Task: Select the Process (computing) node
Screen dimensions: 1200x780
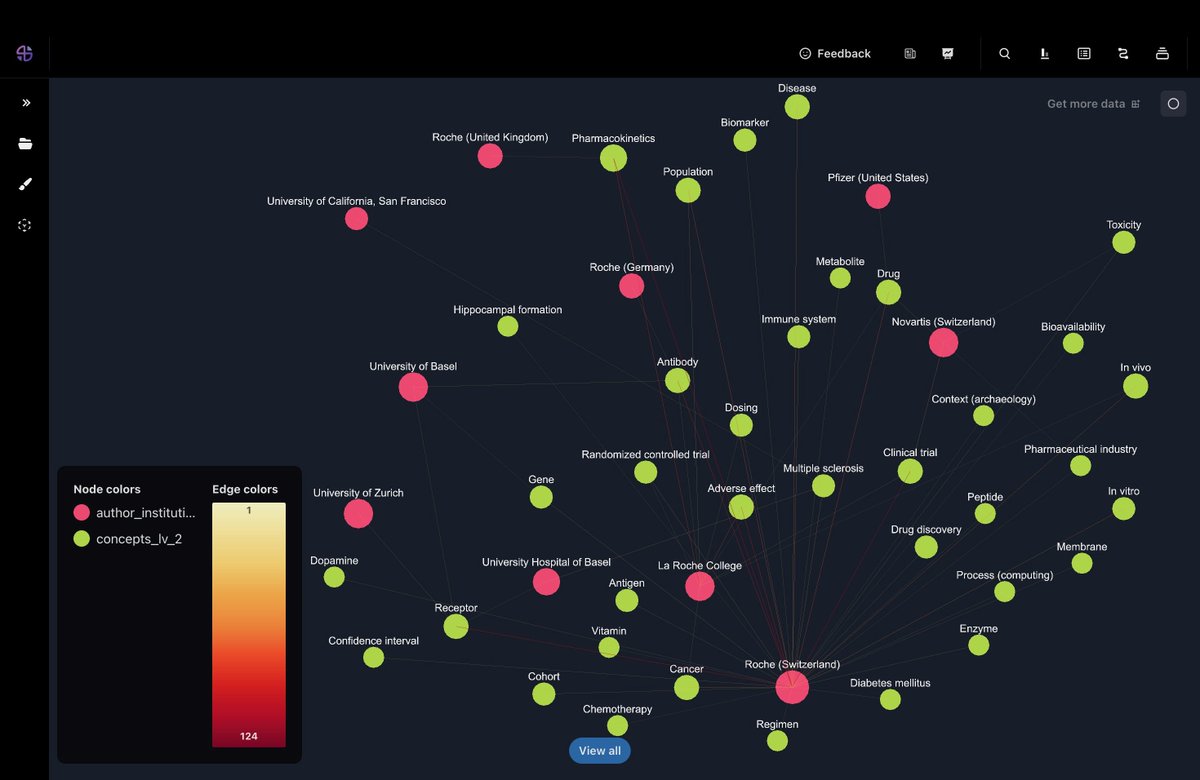Action: click(1005, 592)
